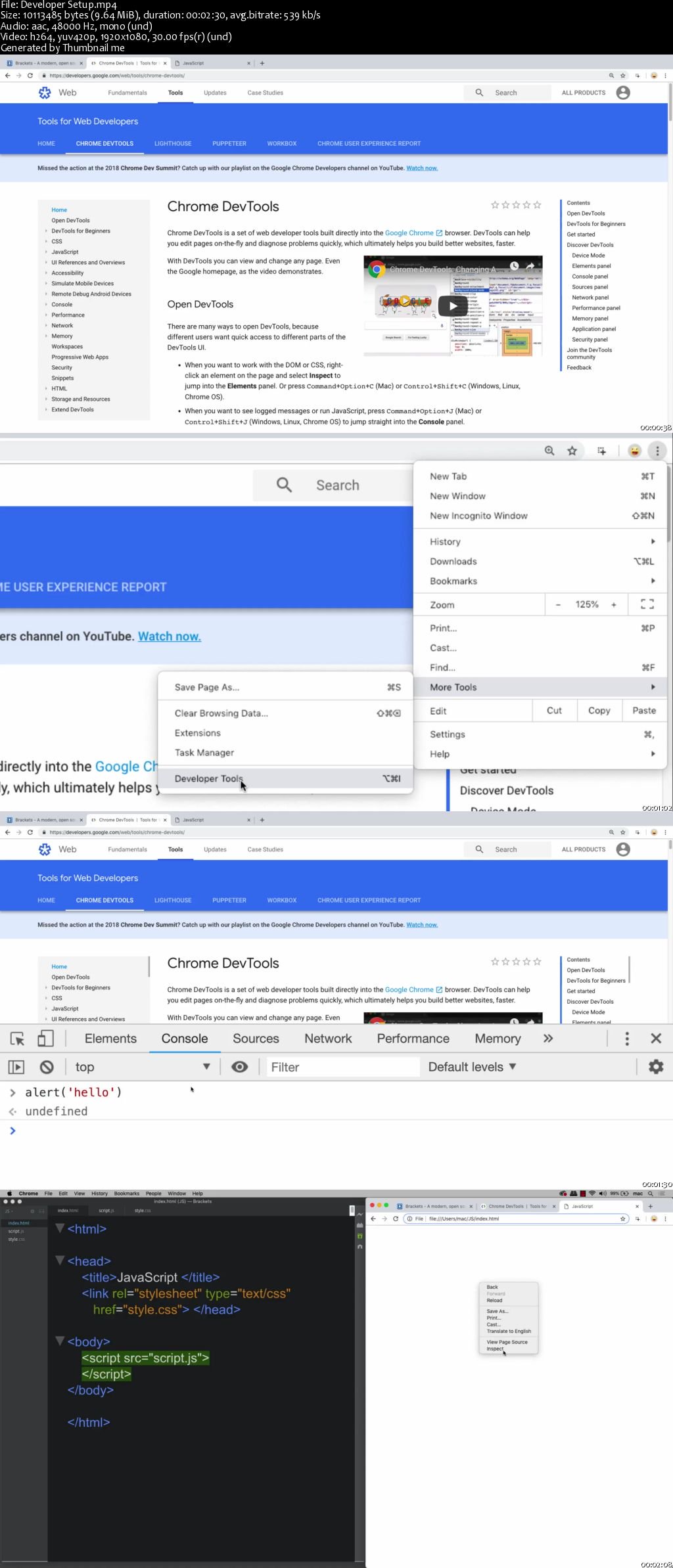
Task: Click the console Filter input field
Action: (342, 1067)
